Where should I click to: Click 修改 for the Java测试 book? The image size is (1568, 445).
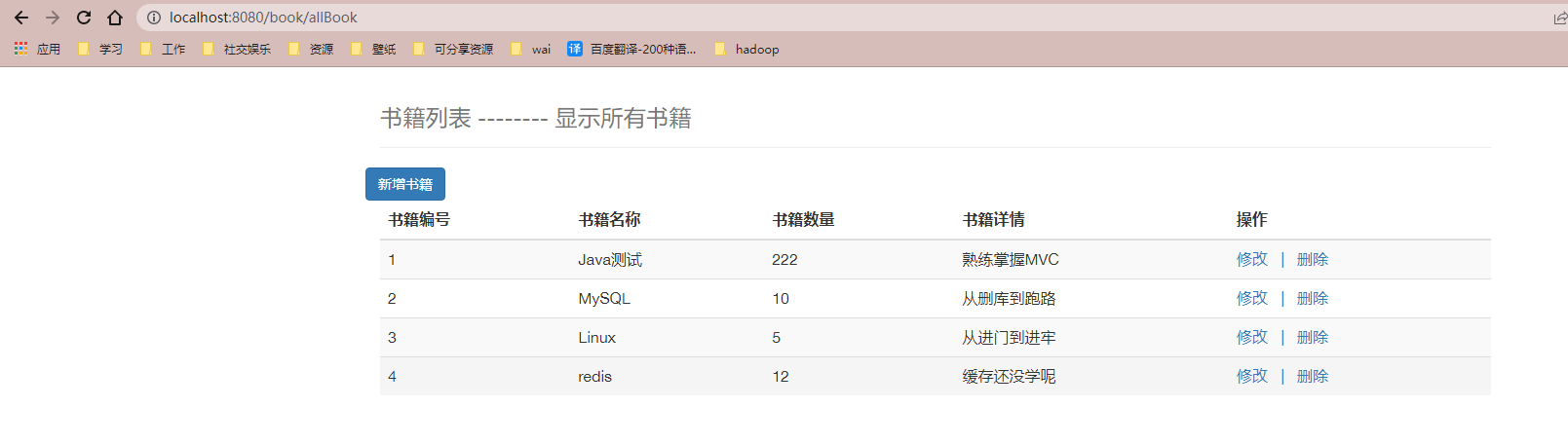1251,259
